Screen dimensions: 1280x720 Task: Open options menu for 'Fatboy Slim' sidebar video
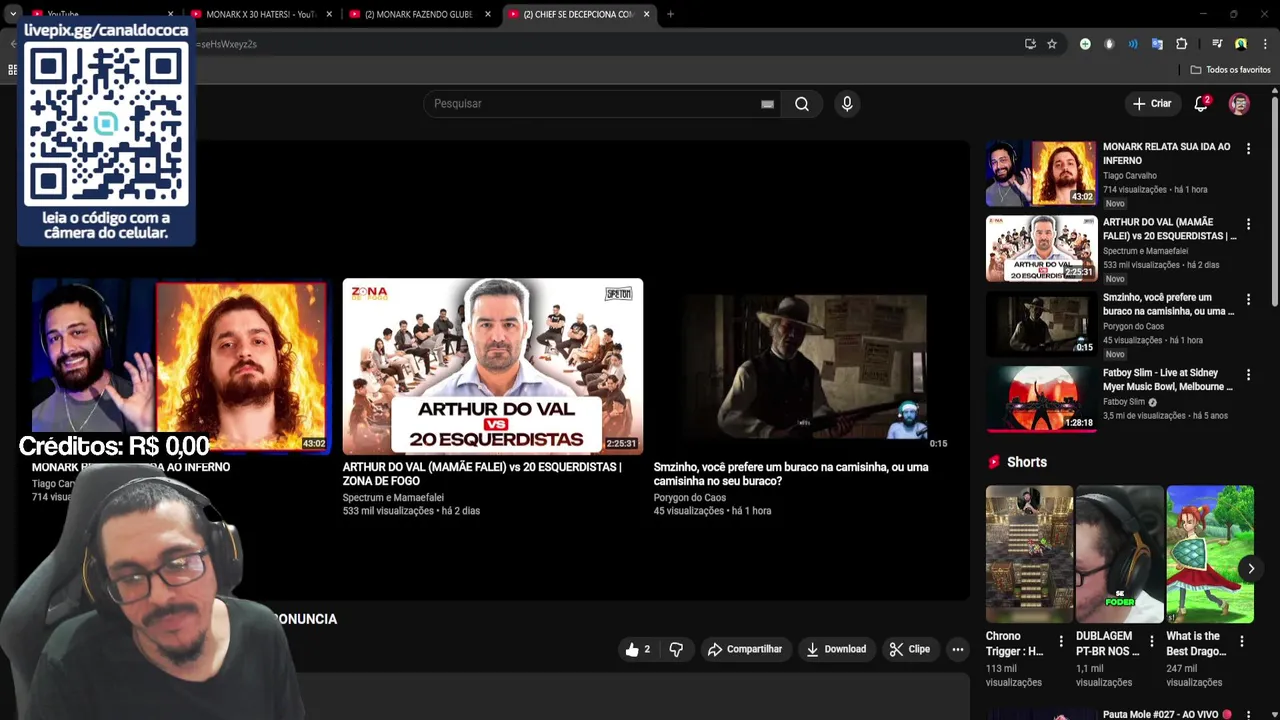tap(1248, 375)
